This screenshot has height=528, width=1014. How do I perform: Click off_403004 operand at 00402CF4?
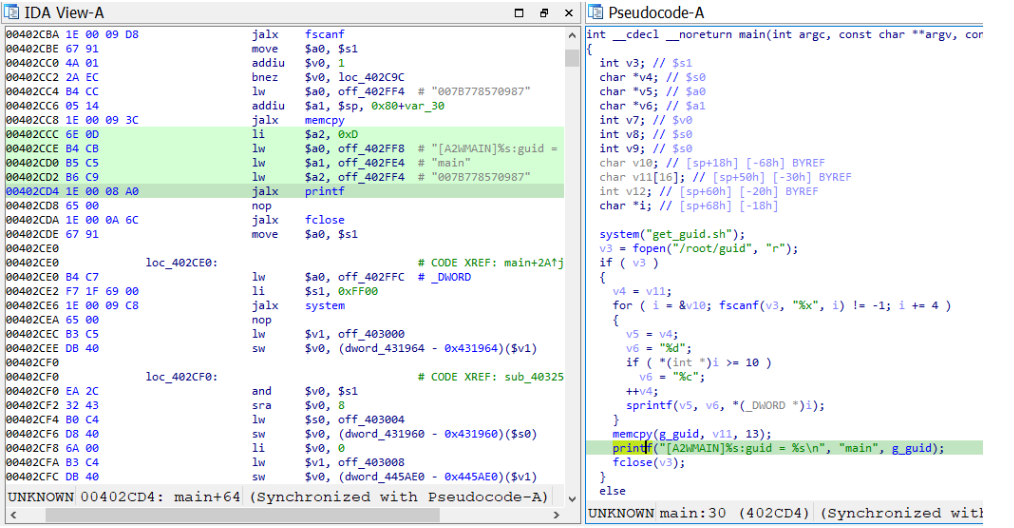pyautogui.click(x=371, y=419)
